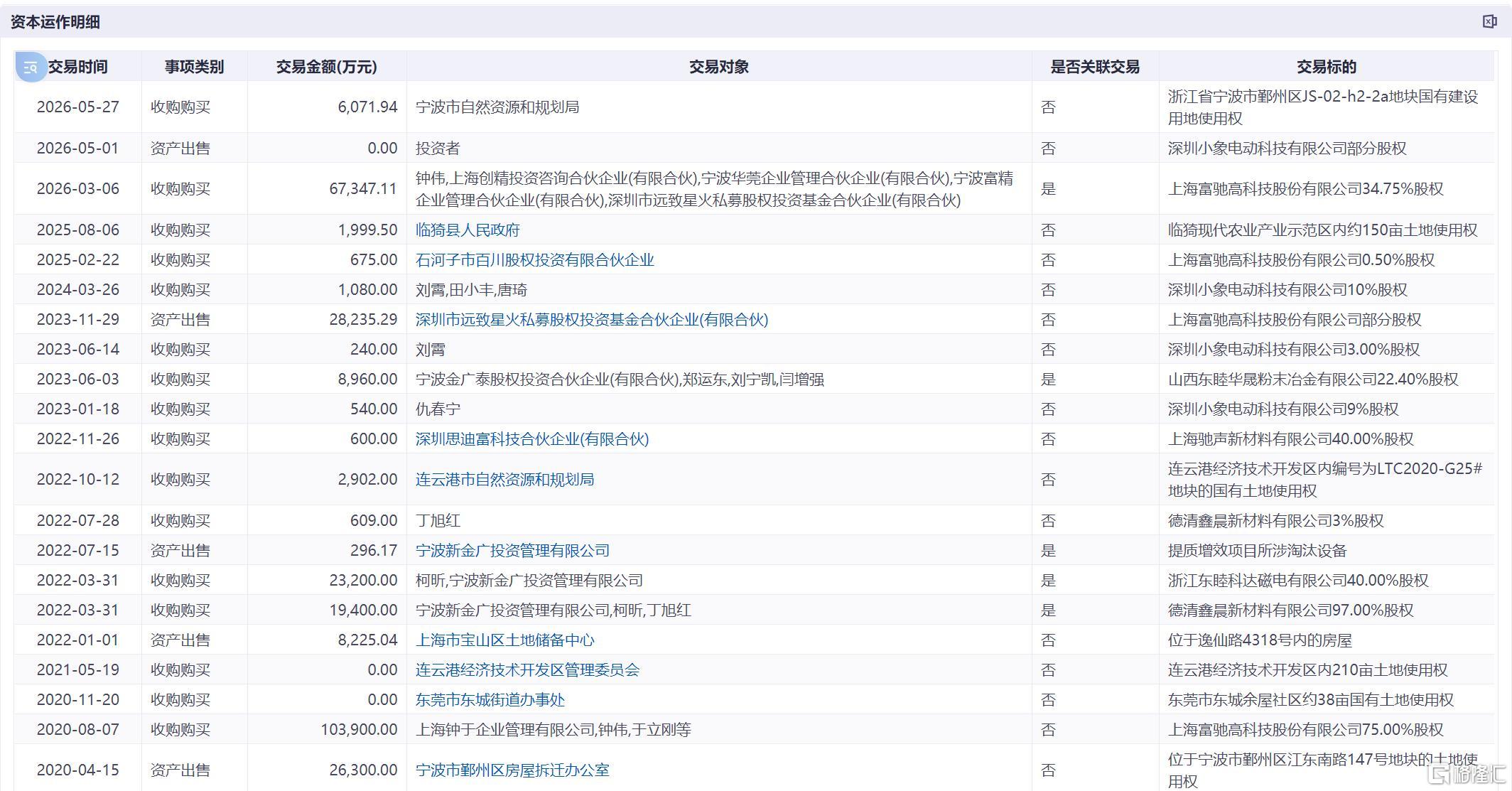This screenshot has width=1512, height=791.
Task: Click the 刘霭,田小丰,唐琦 counterparty cell
Action: 471,290
